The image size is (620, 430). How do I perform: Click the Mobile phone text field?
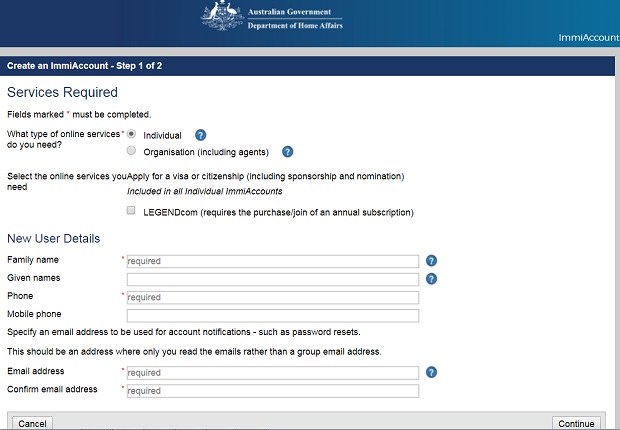tap(271, 315)
